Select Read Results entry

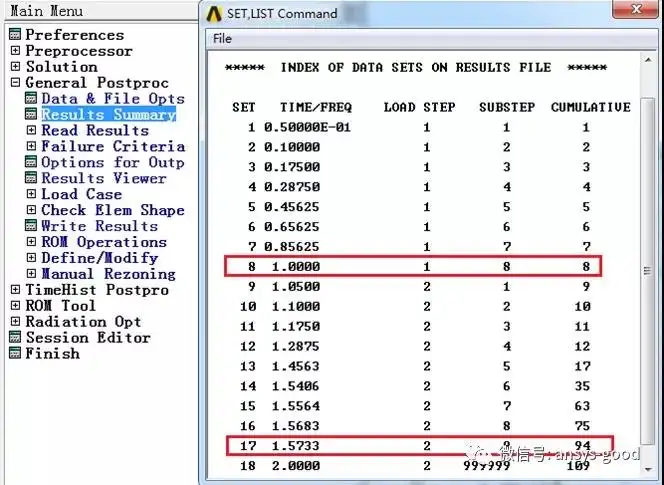[x=95, y=130]
